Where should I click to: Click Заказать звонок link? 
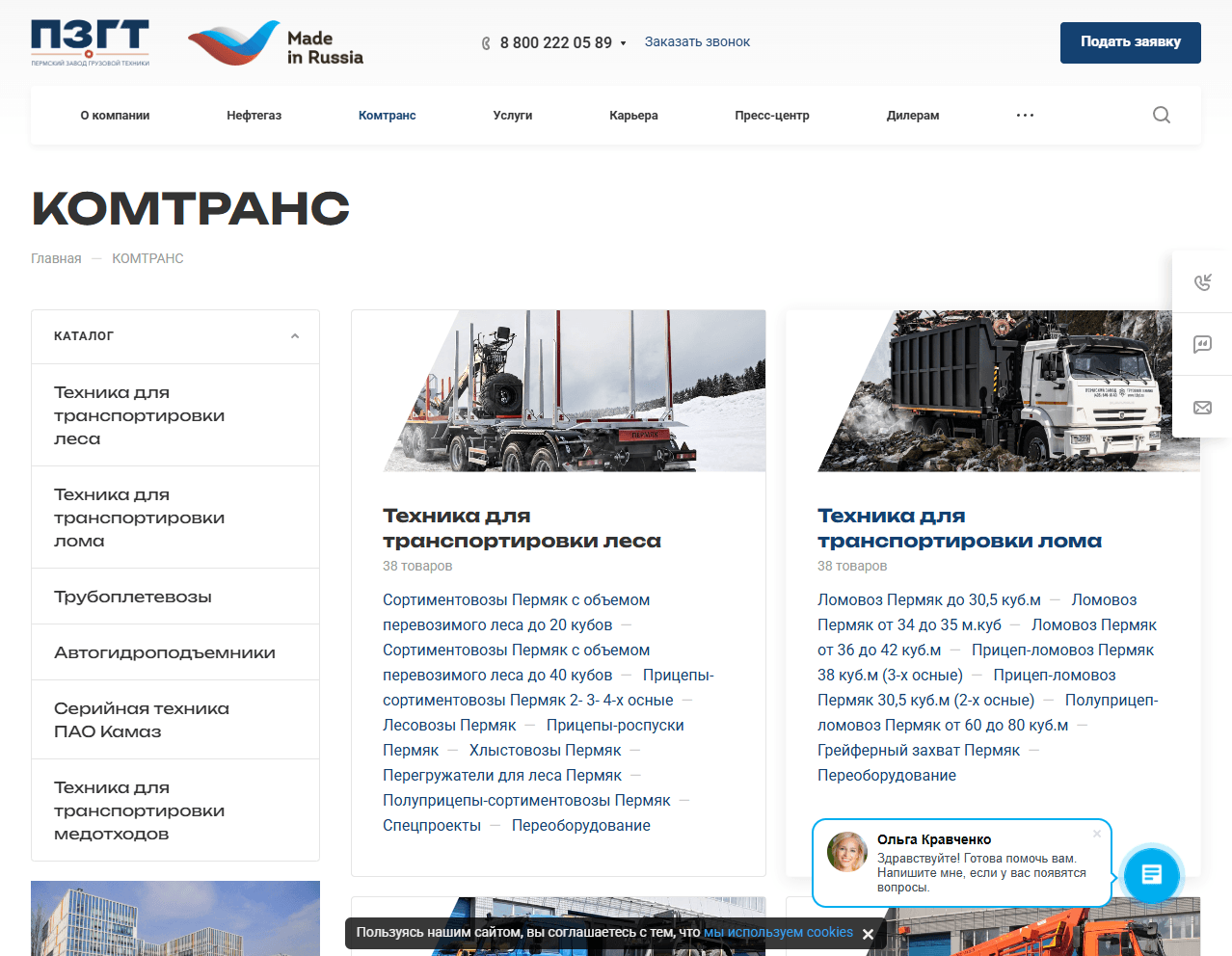[697, 42]
